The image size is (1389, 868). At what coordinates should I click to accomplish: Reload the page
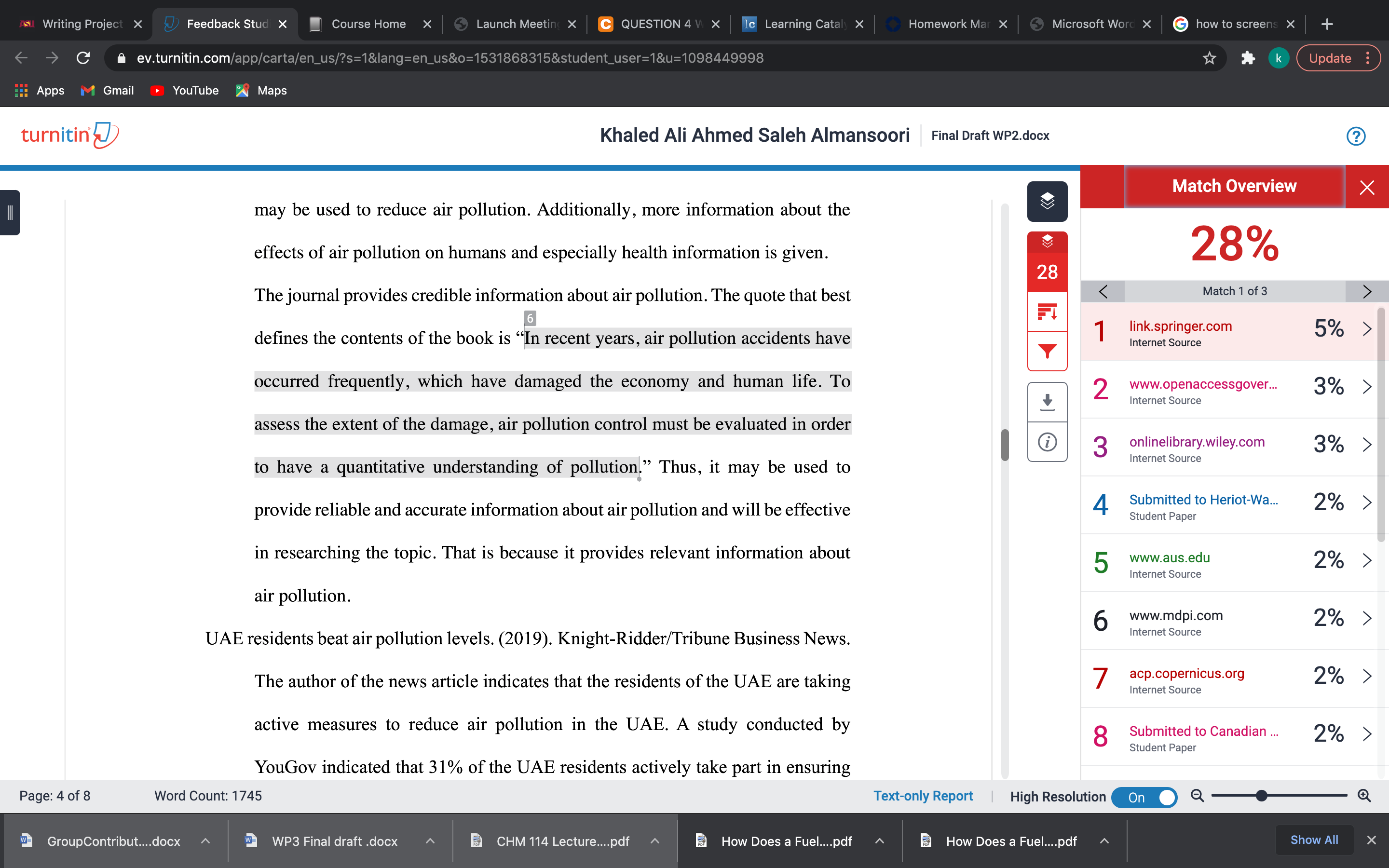(x=83, y=58)
